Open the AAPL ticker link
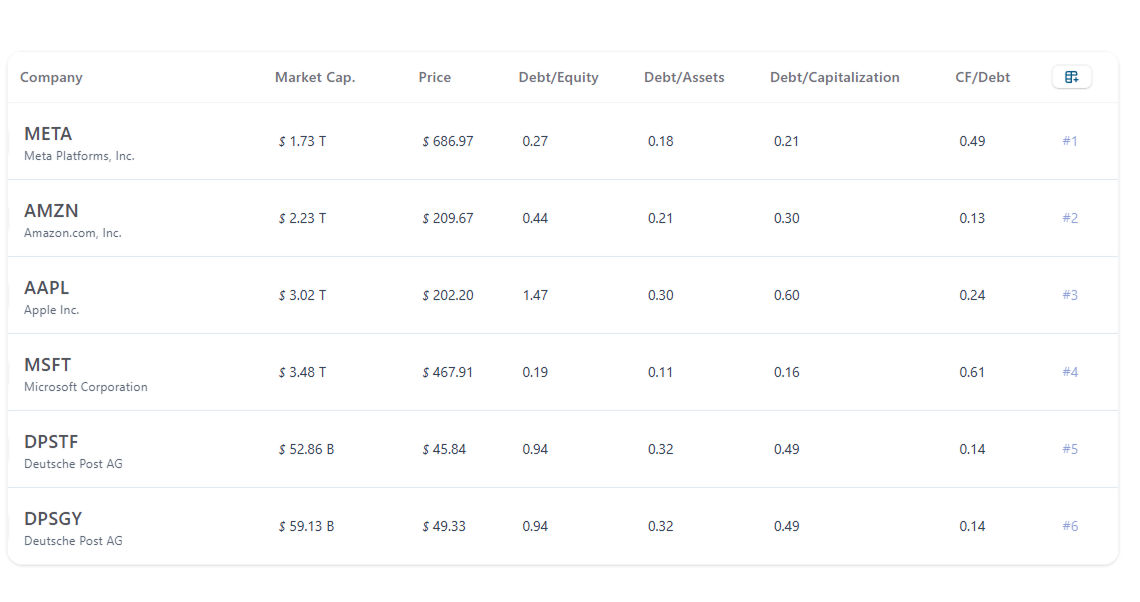Viewport: 1140px width, 602px height. tap(47, 288)
